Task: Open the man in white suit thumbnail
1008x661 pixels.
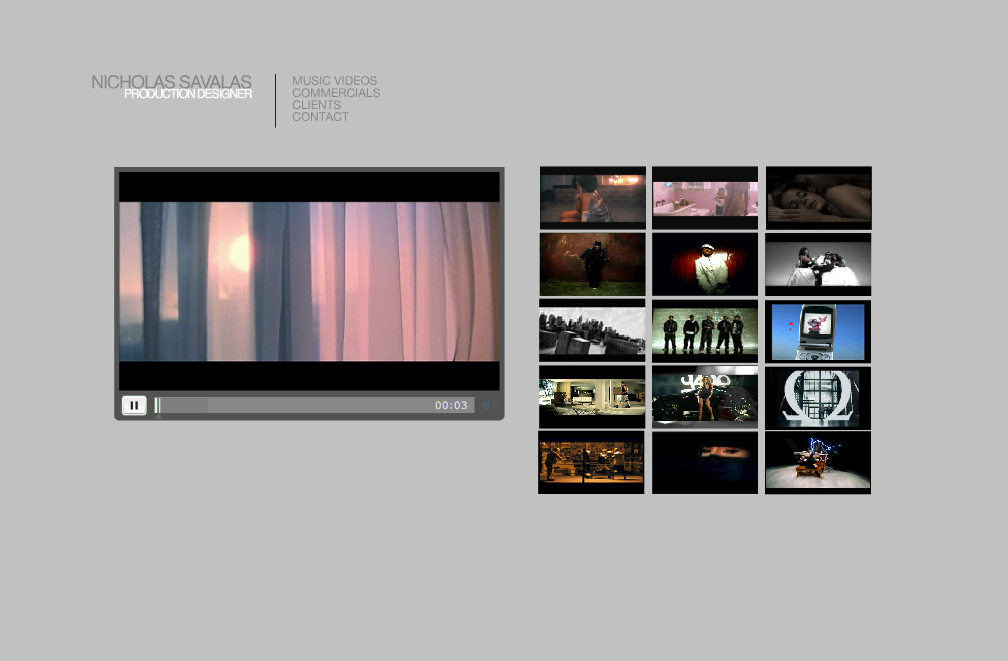Action: pyautogui.click(x=705, y=264)
